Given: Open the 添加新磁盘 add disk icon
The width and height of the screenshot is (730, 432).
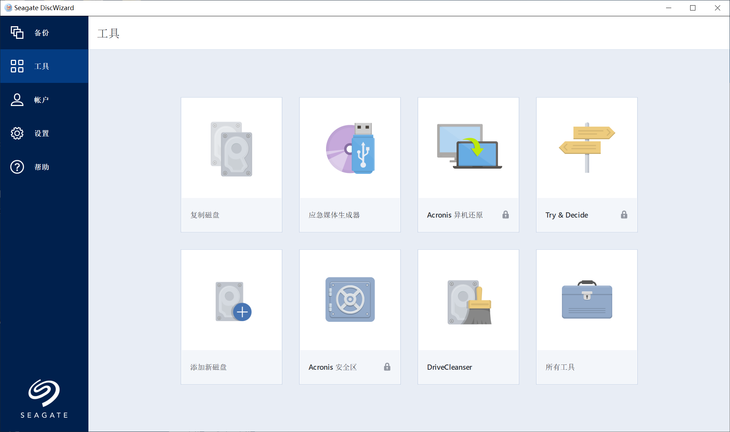Looking at the screenshot, I should (x=233, y=301).
